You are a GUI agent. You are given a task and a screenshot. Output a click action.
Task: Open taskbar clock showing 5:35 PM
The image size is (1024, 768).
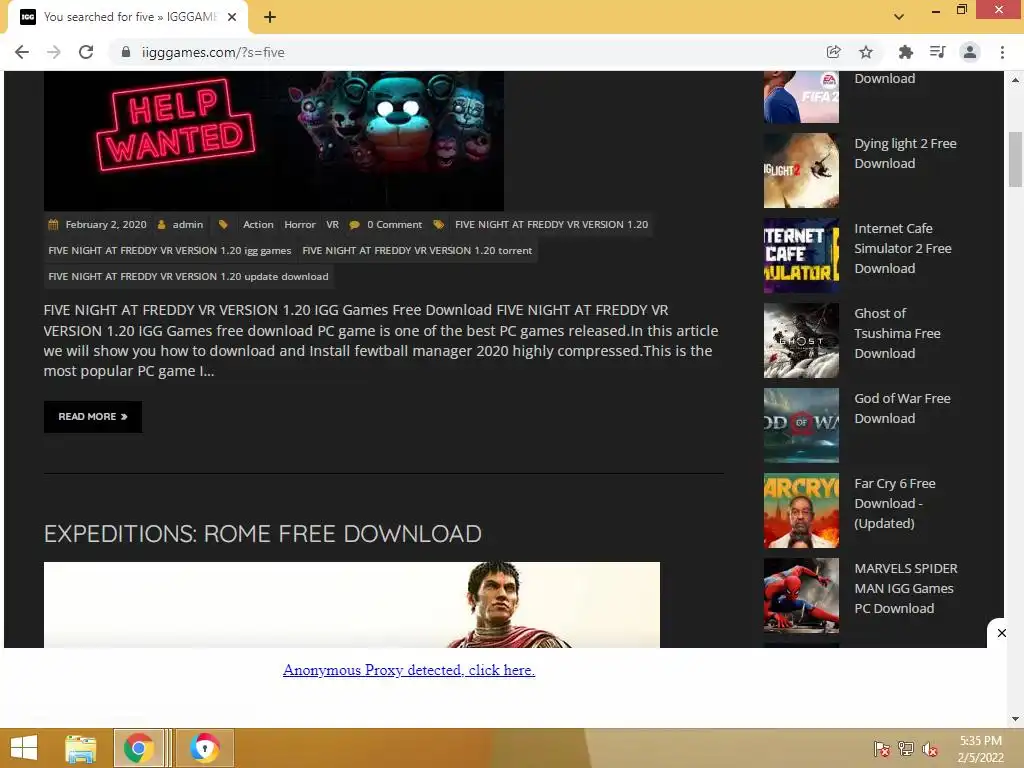coord(980,749)
